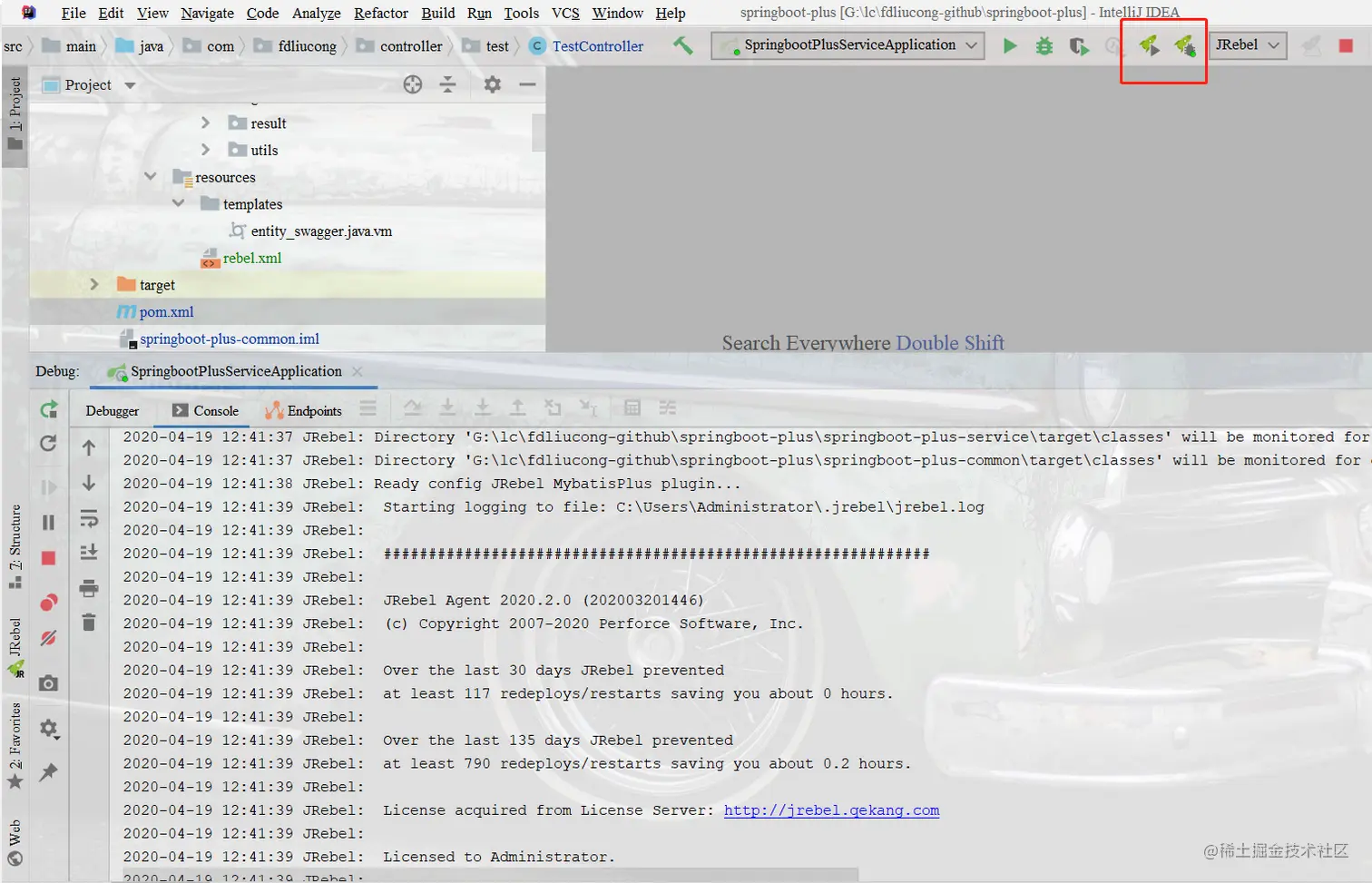1372x883 pixels.
Task: Click the up arrow in console gutter
Action: click(x=89, y=447)
